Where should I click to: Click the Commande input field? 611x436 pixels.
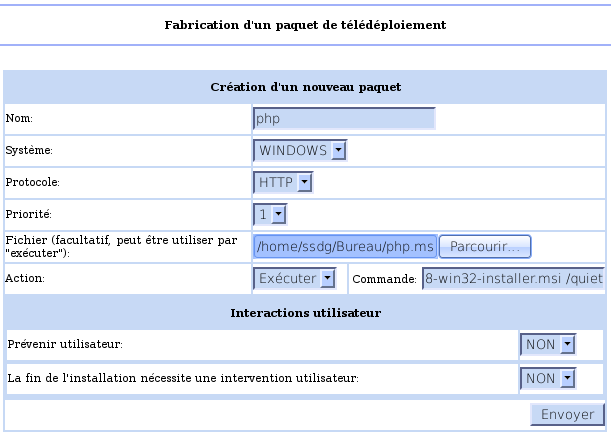[x=512, y=278]
